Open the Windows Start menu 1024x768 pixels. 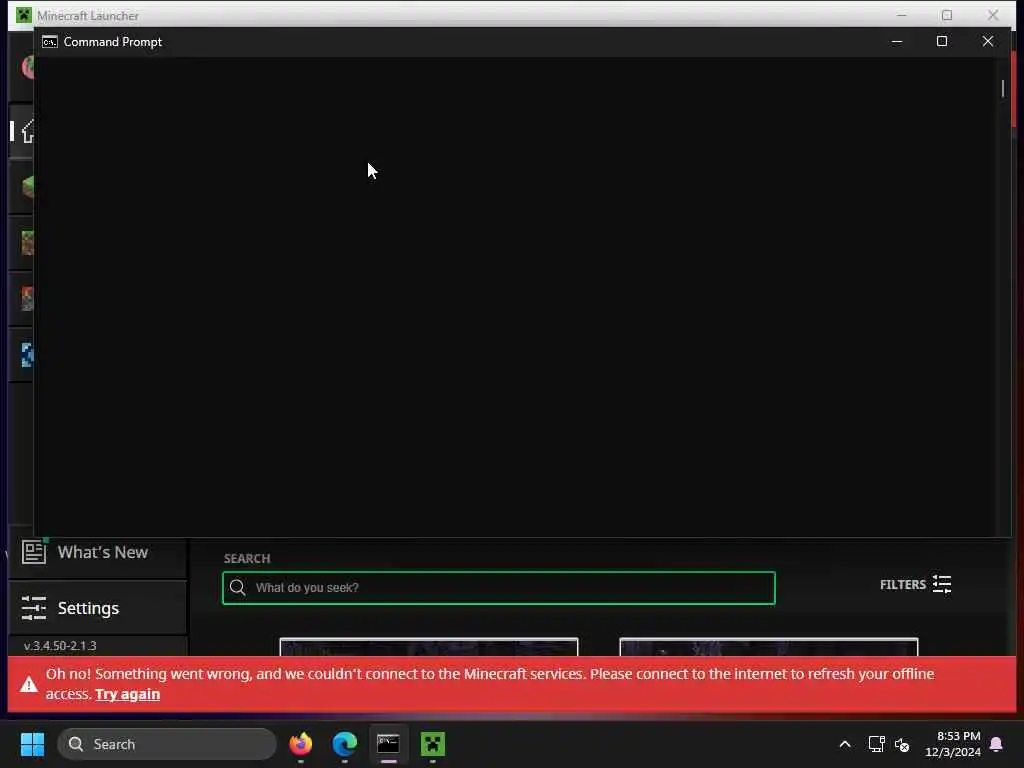pos(32,744)
